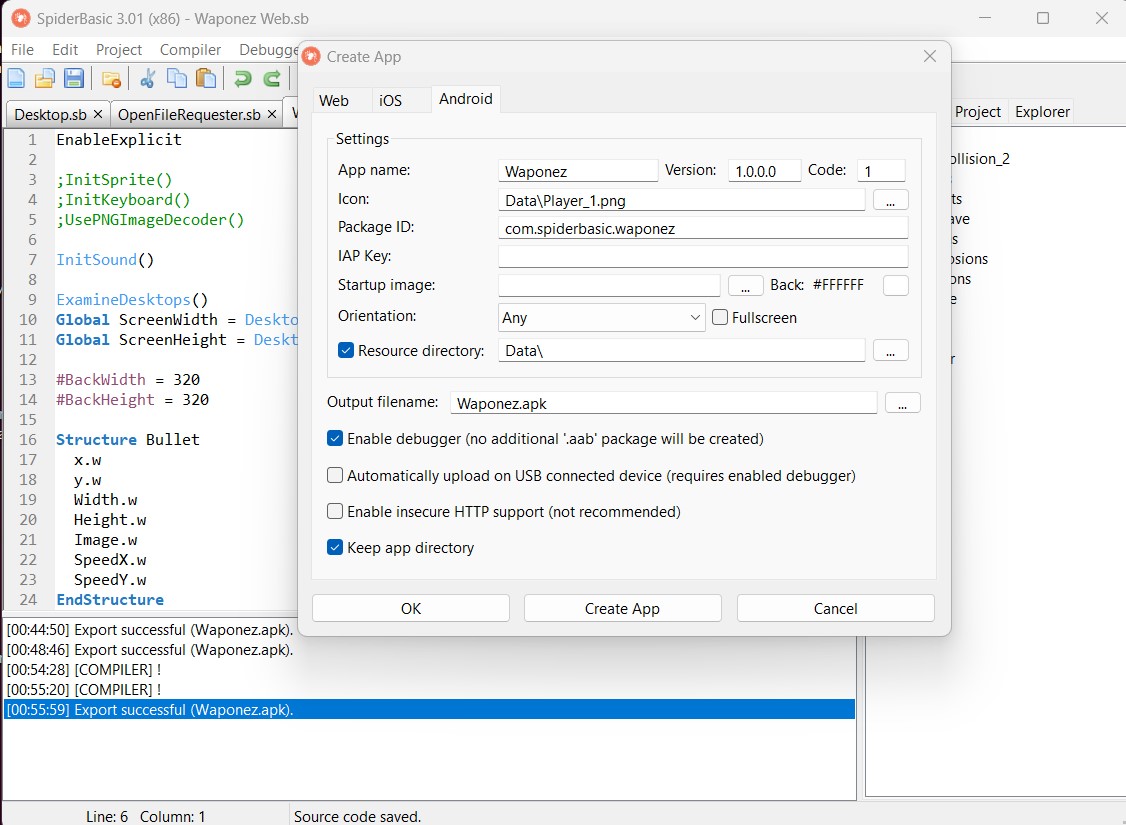1126x825 pixels.
Task: Click the Cut scissors toolbar icon
Action: 148,78
